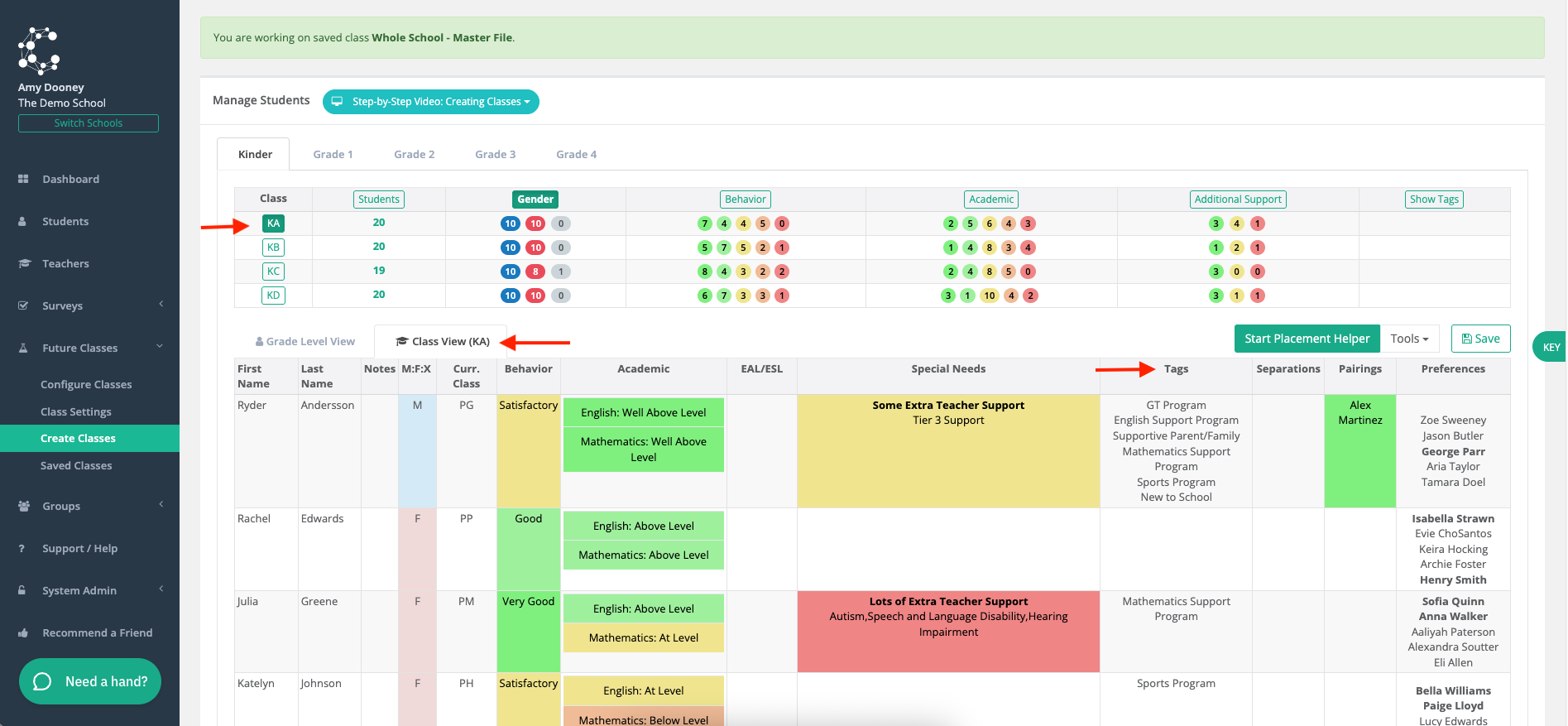Open Class Settings in sidebar
The width and height of the screenshot is (1568, 726).
pyautogui.click(x=75, y=411)
